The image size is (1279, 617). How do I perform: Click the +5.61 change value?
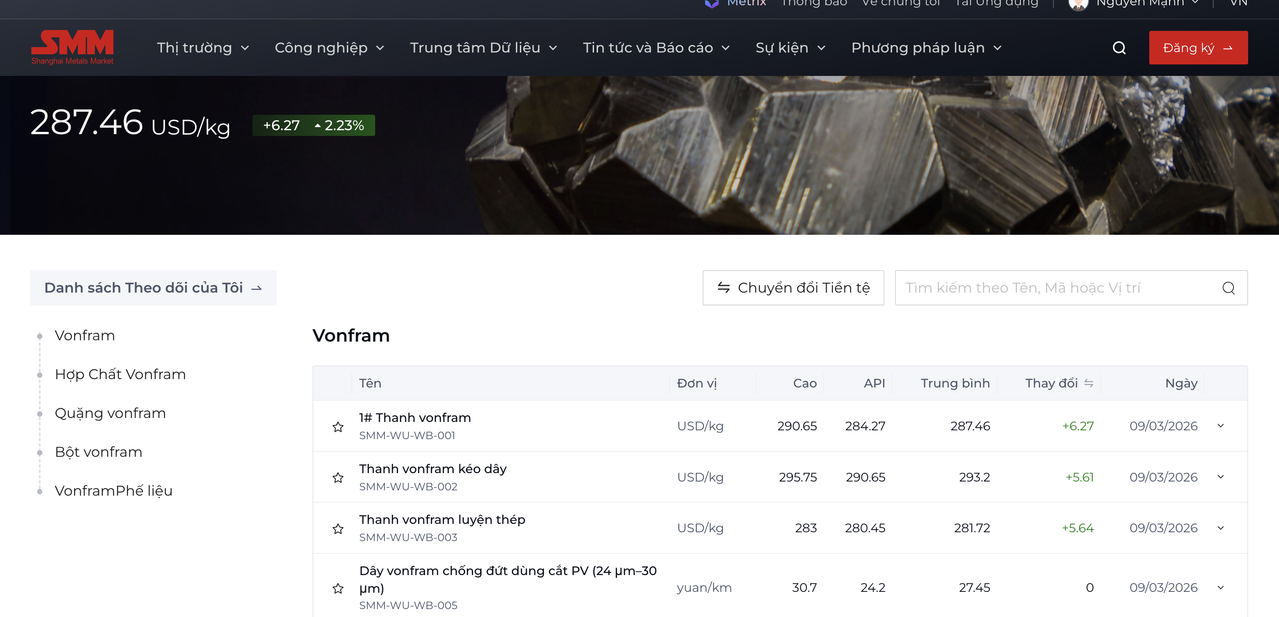pos(1079,478)
